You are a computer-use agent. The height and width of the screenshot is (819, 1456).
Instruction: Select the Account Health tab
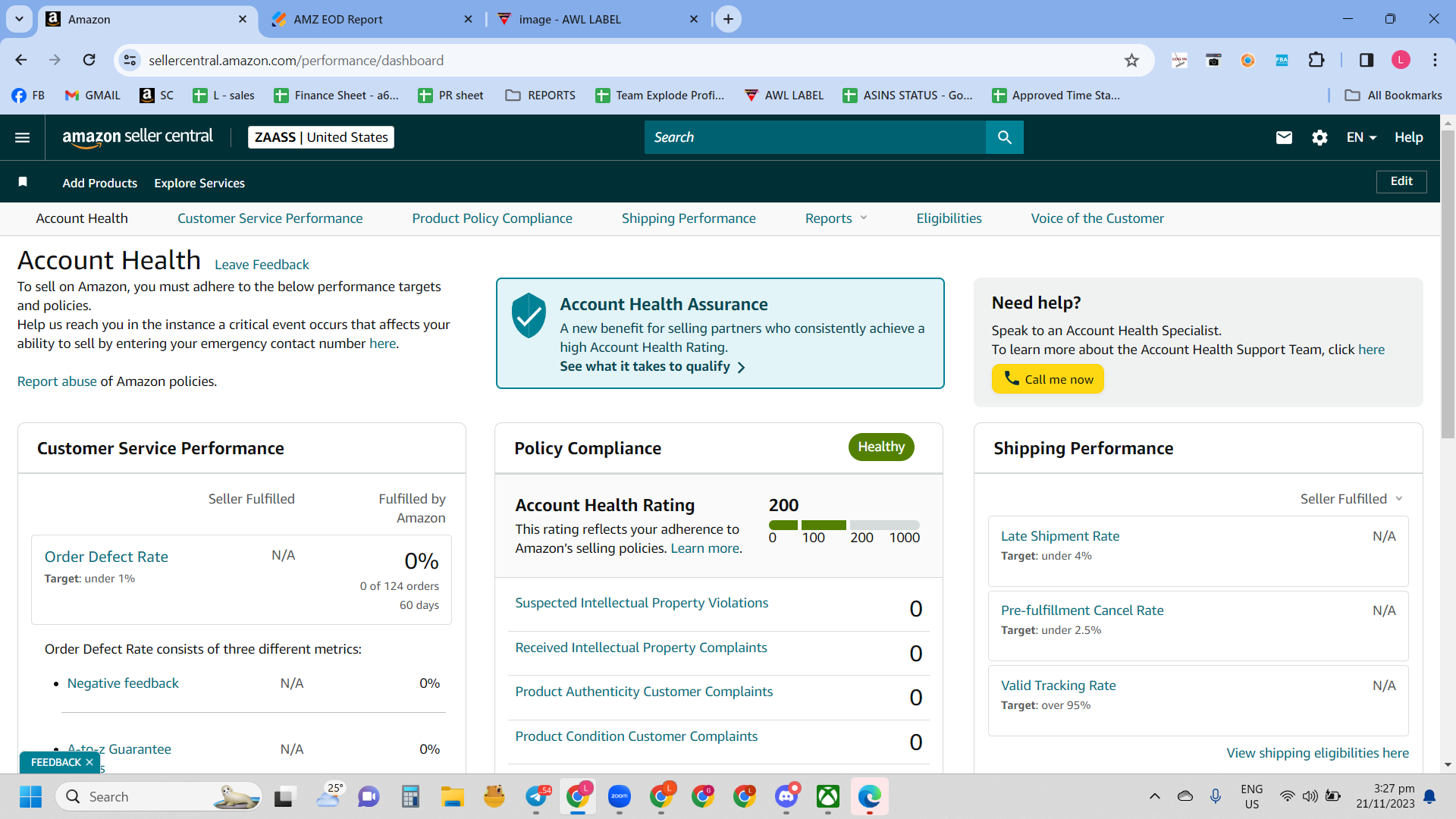(82, 218)
